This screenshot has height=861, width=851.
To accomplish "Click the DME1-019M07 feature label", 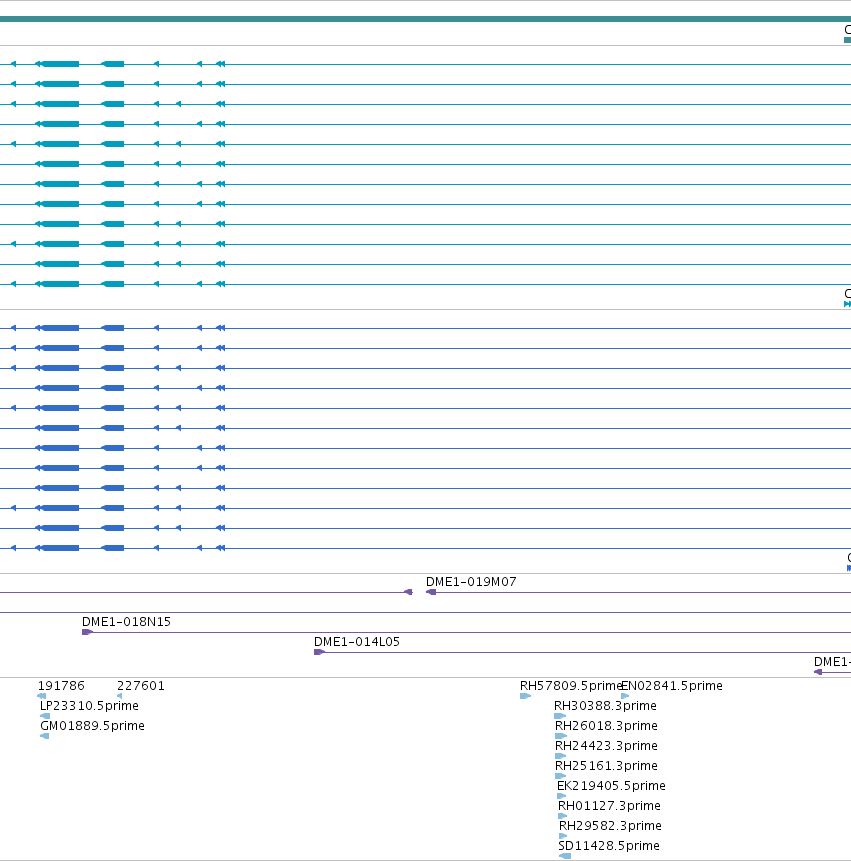I will tap(471, 582).
